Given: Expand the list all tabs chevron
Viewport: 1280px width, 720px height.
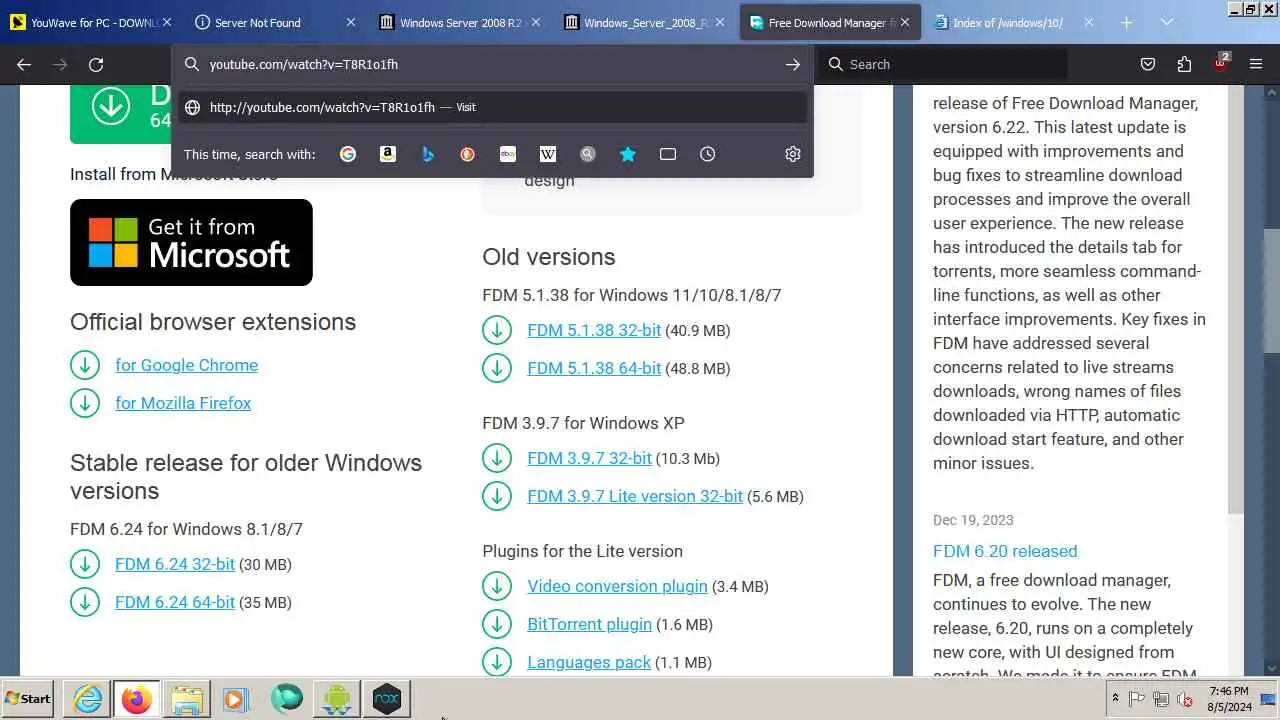Looking at the screenshot, I should pos(1167,22).
